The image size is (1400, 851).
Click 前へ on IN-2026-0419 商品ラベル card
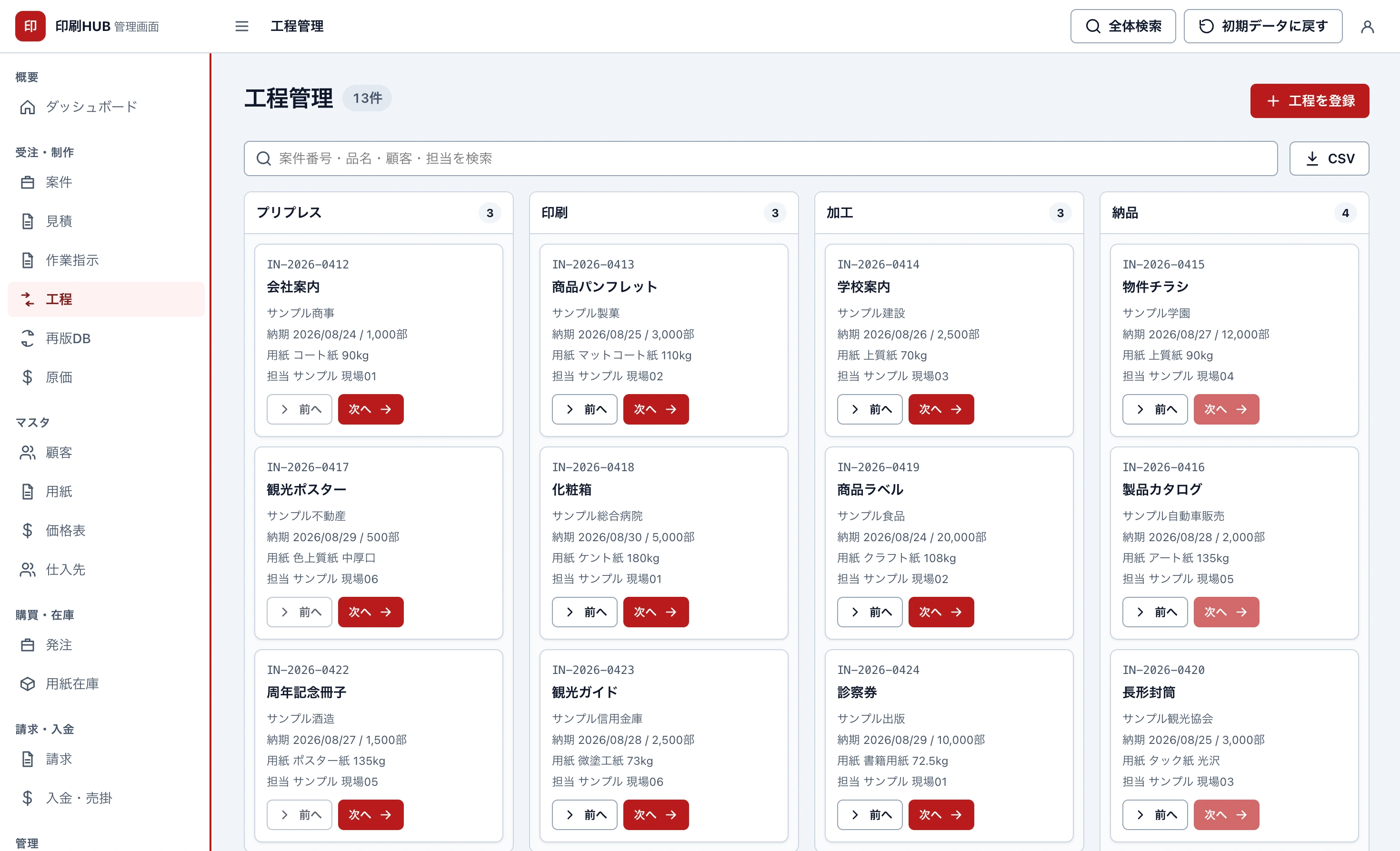pos(870,612)
